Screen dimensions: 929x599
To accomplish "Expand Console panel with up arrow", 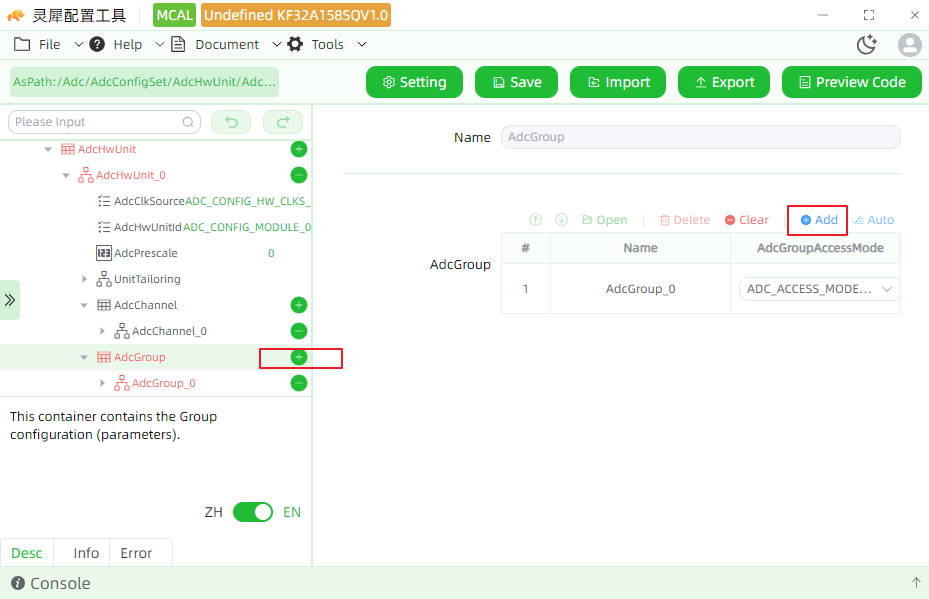I will pyautogui.click(x=916, y=583).
